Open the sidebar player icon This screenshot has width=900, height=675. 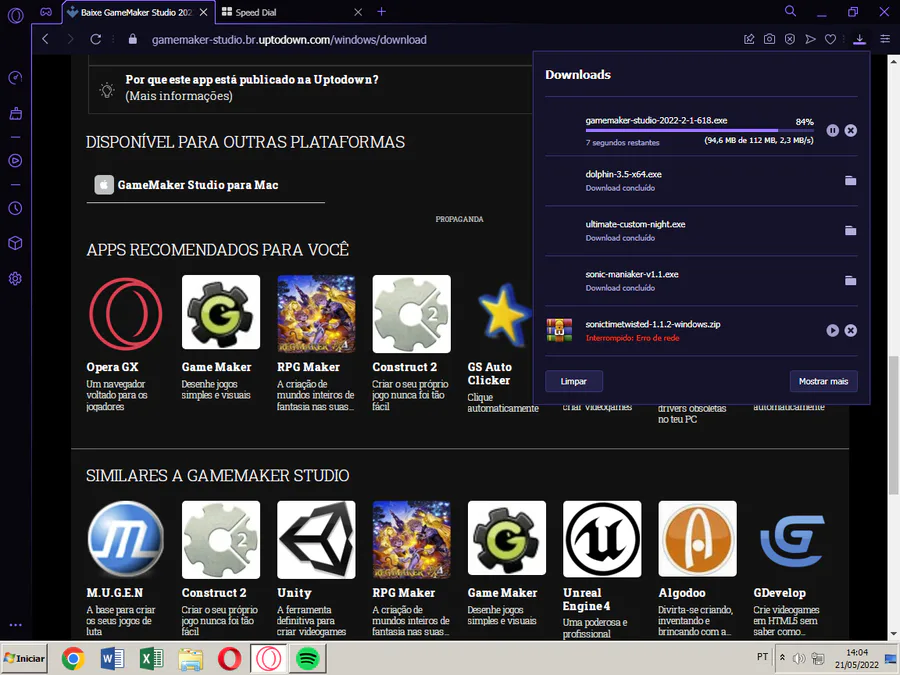click(x=15, y=161)
